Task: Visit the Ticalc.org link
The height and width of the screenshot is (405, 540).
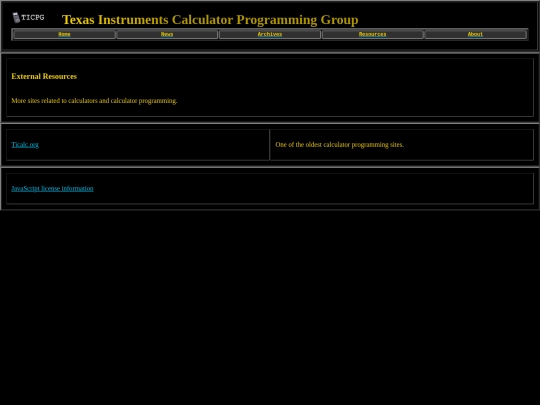Action: coord(25,145)
